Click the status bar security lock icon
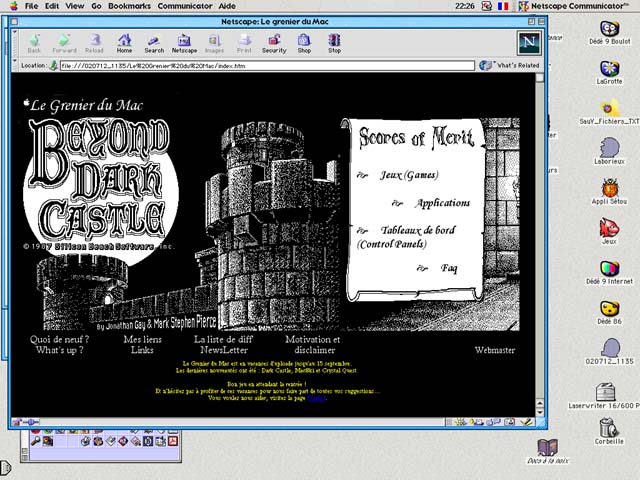 point(17,422)
